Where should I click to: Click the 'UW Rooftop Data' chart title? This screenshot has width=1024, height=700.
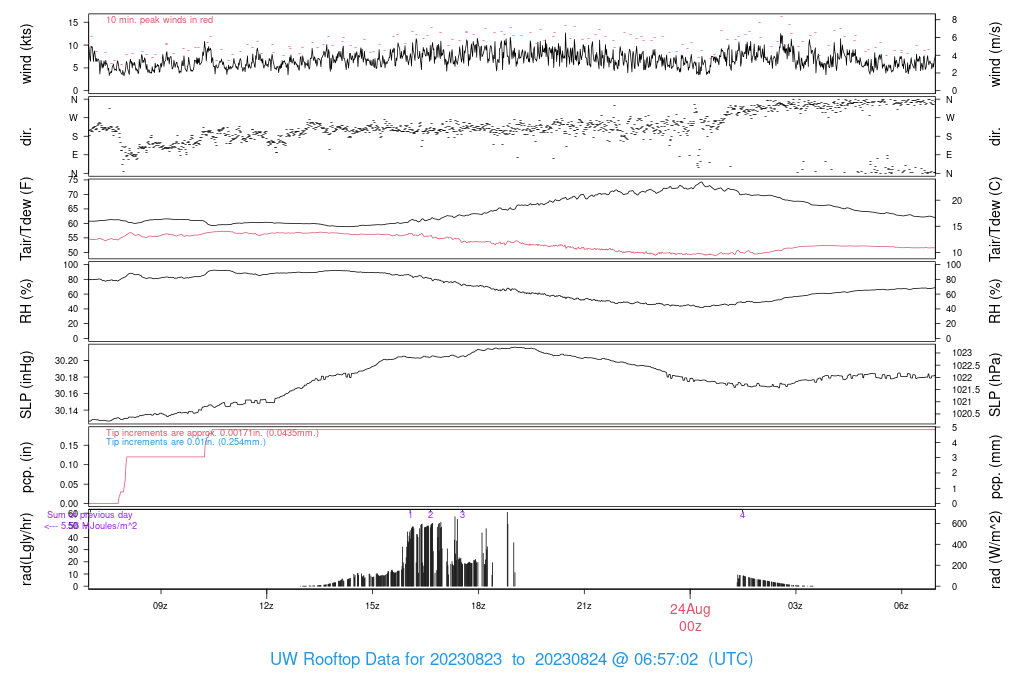511,659
